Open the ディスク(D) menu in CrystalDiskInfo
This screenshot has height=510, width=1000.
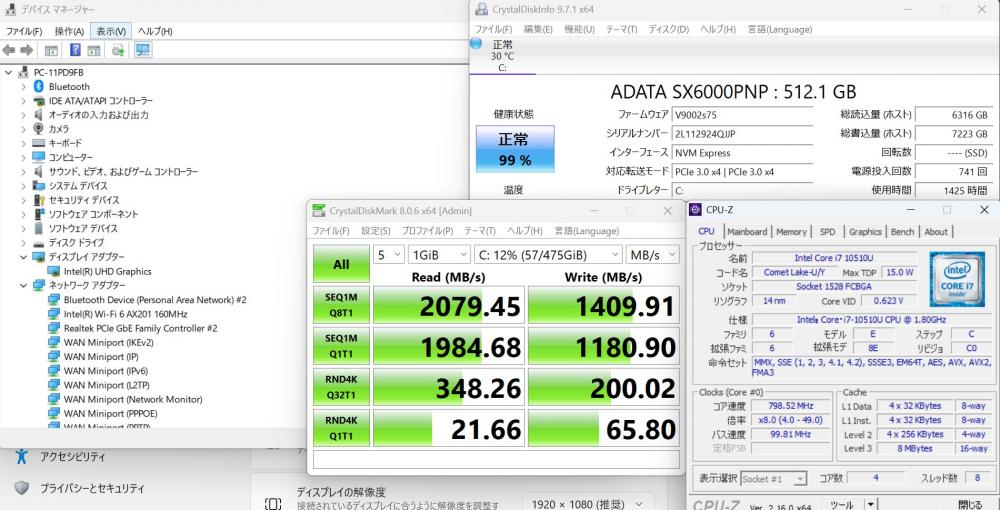[668, 29]
